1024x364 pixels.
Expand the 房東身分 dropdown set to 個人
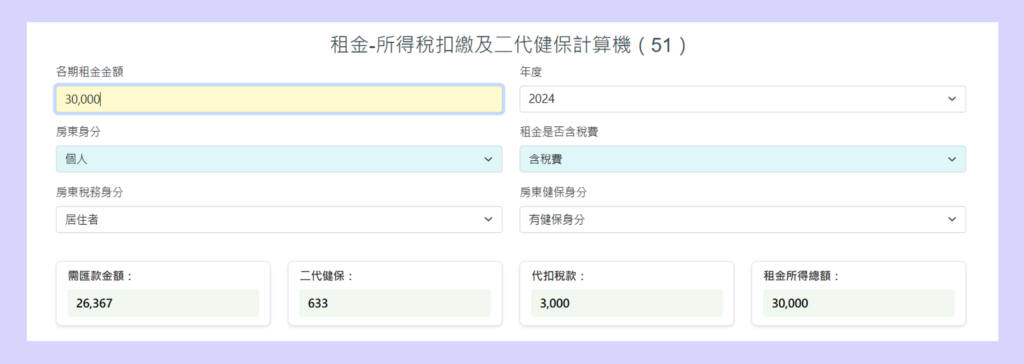click(279, 159)
